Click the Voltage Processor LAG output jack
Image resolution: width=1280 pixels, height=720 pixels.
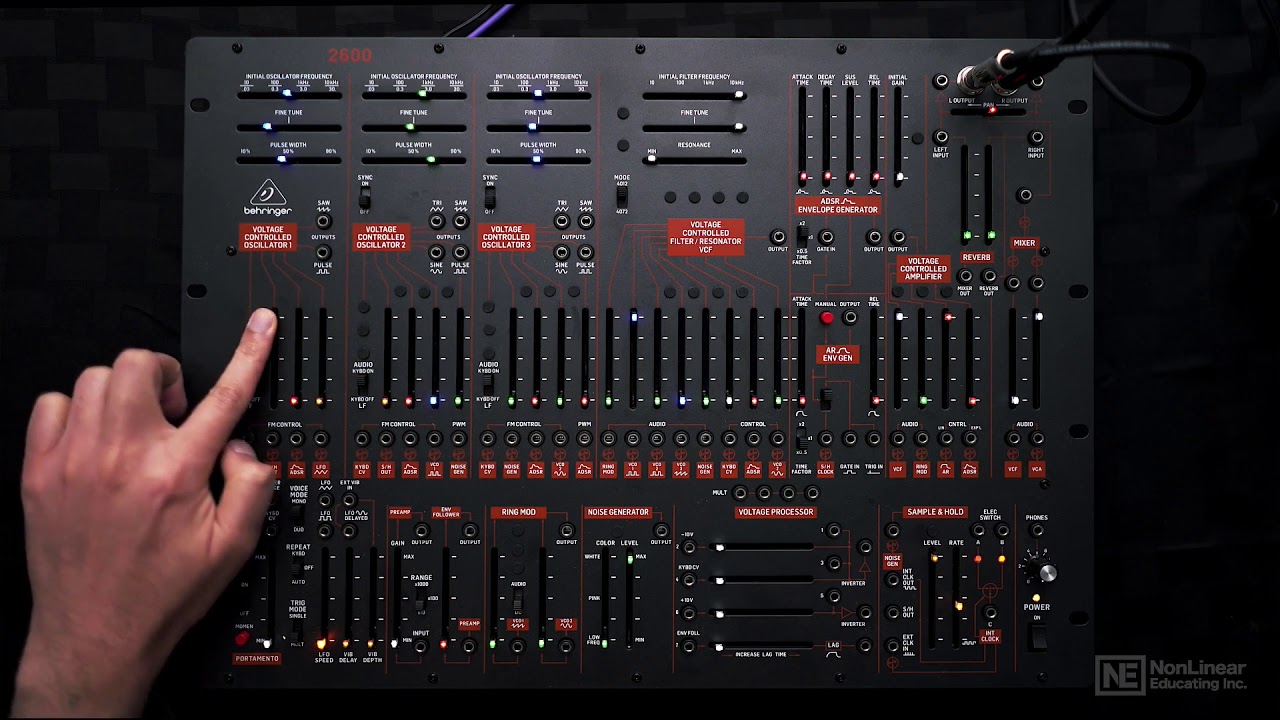(x=865, y=646)
